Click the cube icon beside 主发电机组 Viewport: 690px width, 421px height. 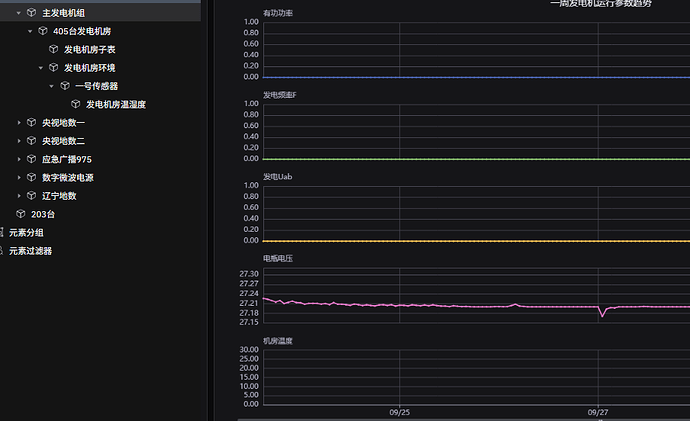pyautogui.click(x=31, y=13)
